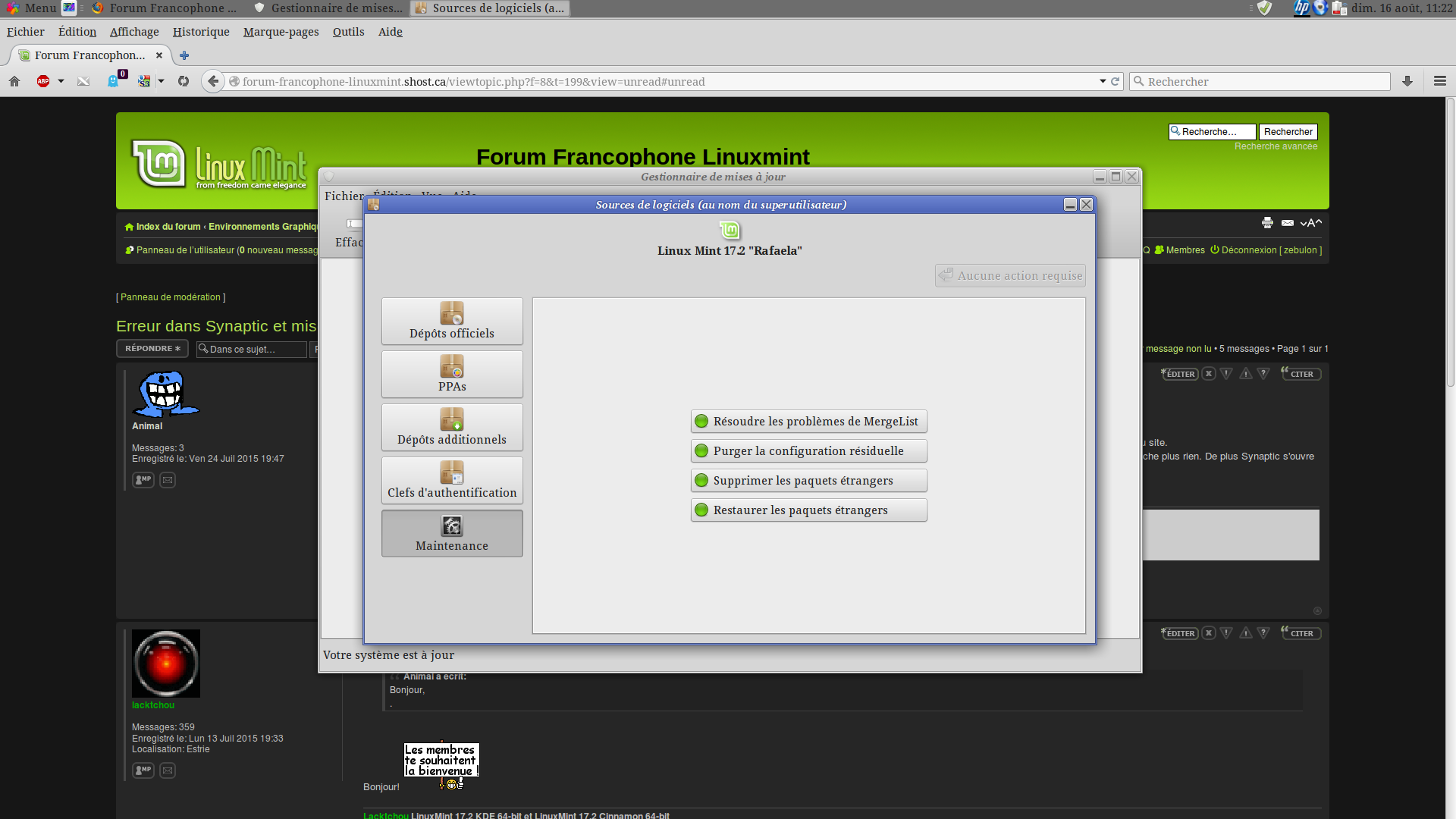The image size is (1456, 819).
Task: Open the PPAs section
Action: tap(452, 375)
